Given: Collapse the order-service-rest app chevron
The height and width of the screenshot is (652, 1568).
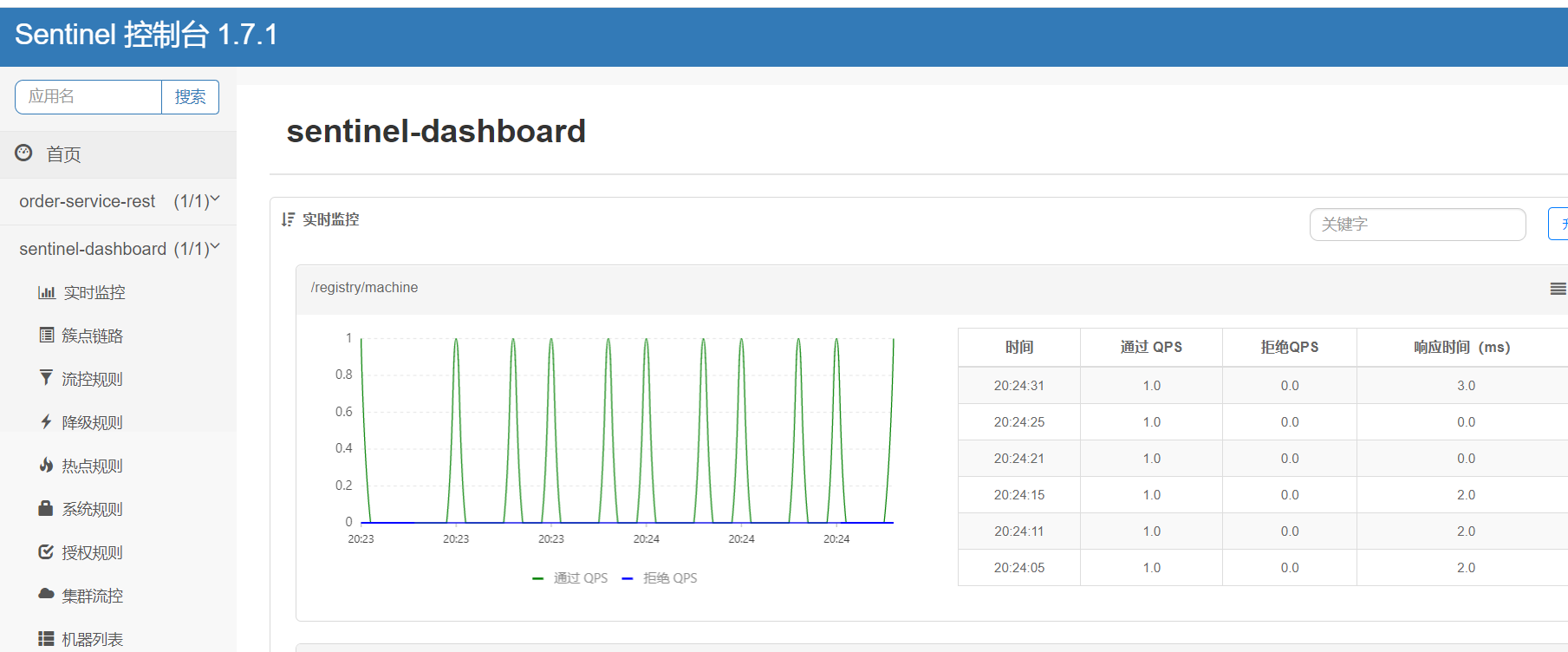Looking at the screenshot, I should click(x=215, y=199).
